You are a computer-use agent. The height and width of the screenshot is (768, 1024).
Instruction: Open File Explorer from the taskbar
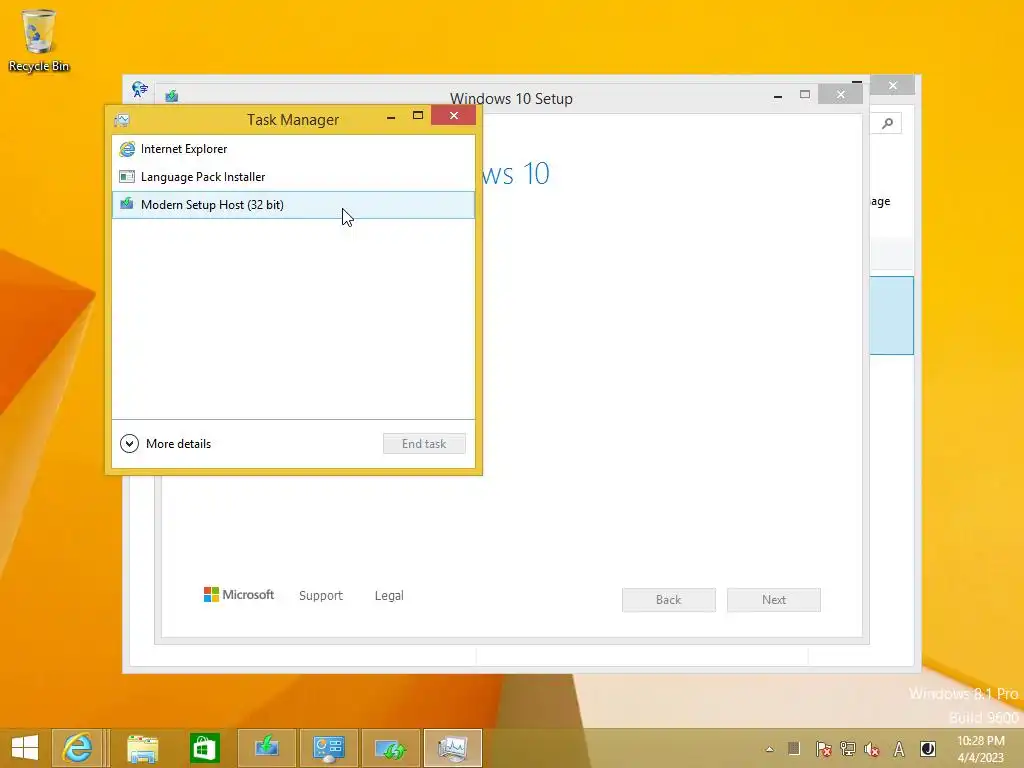tap(142, 748)
